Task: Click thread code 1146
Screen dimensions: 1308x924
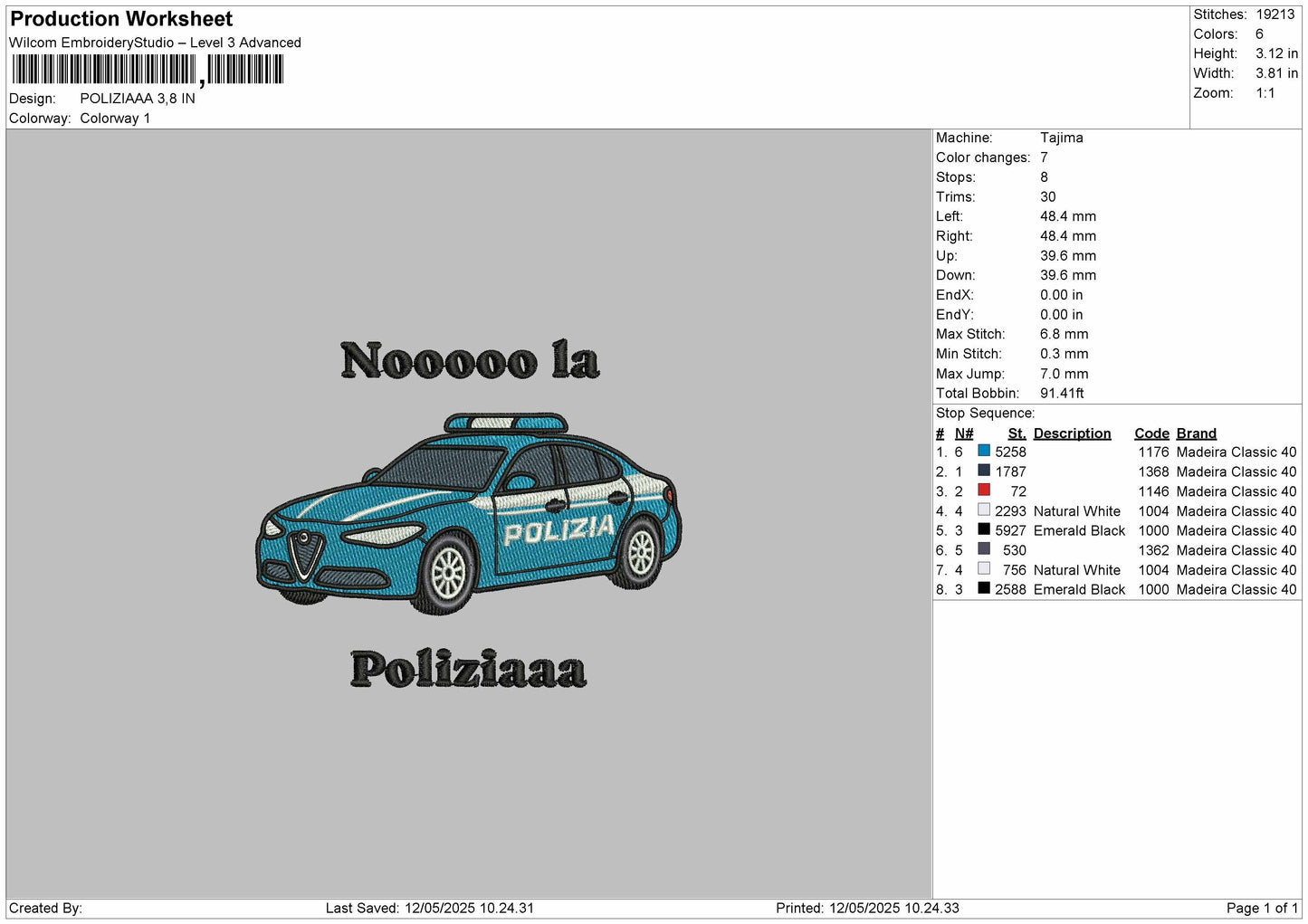Action: click(x=1153, y=491)
